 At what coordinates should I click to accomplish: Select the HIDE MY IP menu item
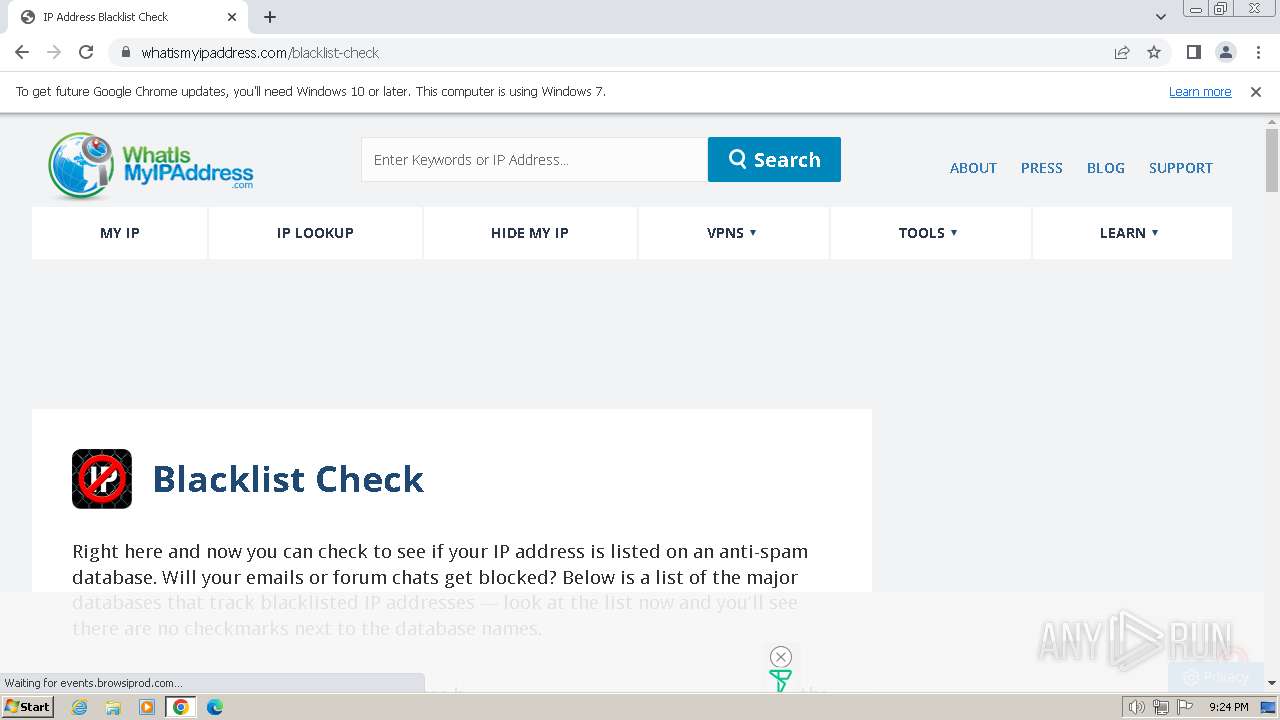tap(530, 233)
